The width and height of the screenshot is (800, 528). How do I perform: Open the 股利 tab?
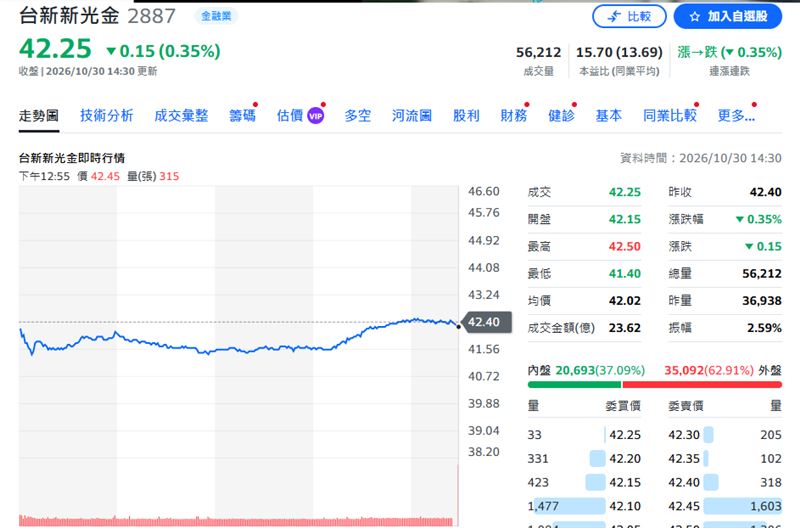(466, 116)
